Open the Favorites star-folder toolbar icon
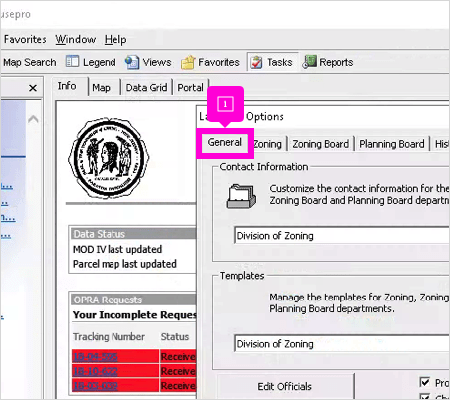 pyautogui.click(x=188, y=62)
